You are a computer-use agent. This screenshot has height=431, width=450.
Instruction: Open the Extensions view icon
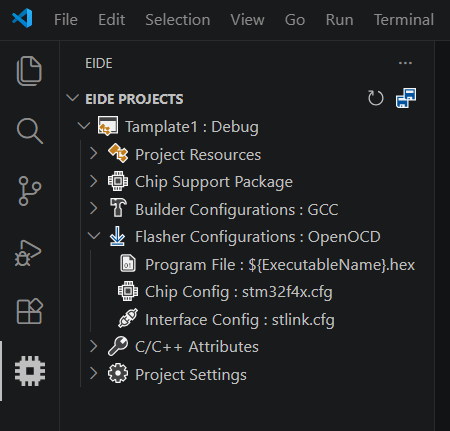(30, 311)
